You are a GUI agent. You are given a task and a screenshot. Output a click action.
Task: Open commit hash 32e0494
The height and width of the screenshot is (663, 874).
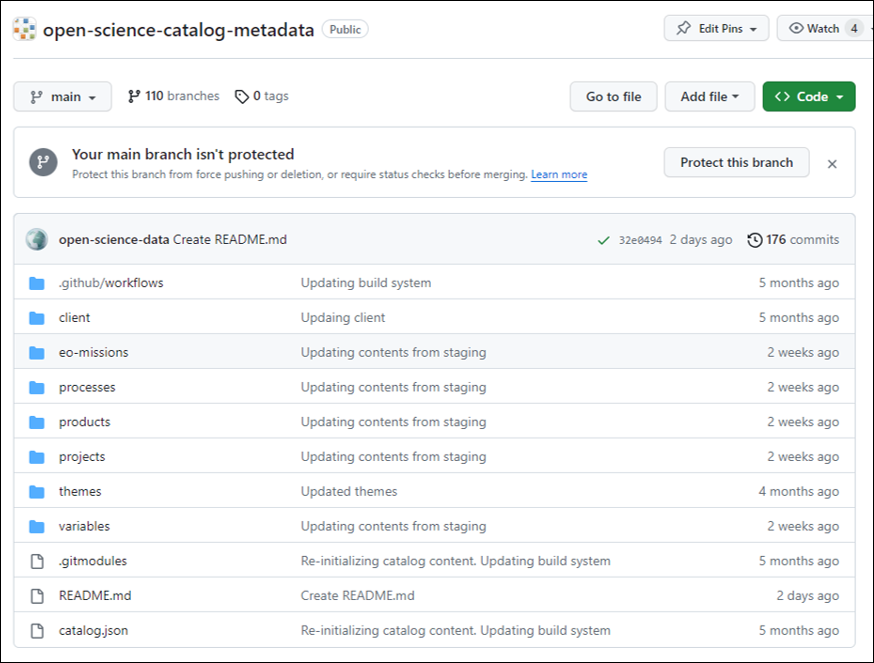640,240
